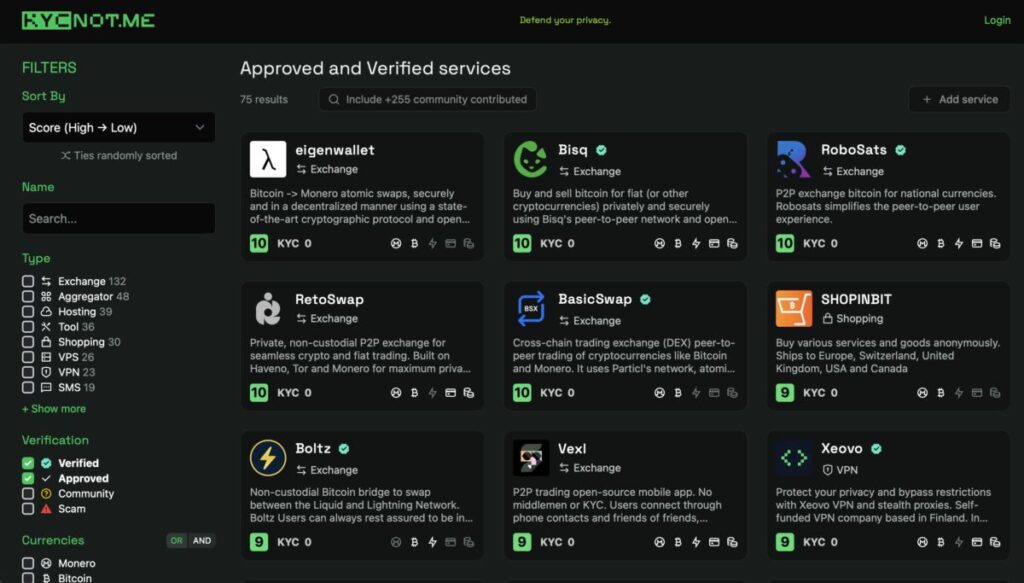The width and height of the screenshot is (1024, 583).
Task: Tick the Monero currency checkbox
Action: pyautogui.click(x=28, y=564)
